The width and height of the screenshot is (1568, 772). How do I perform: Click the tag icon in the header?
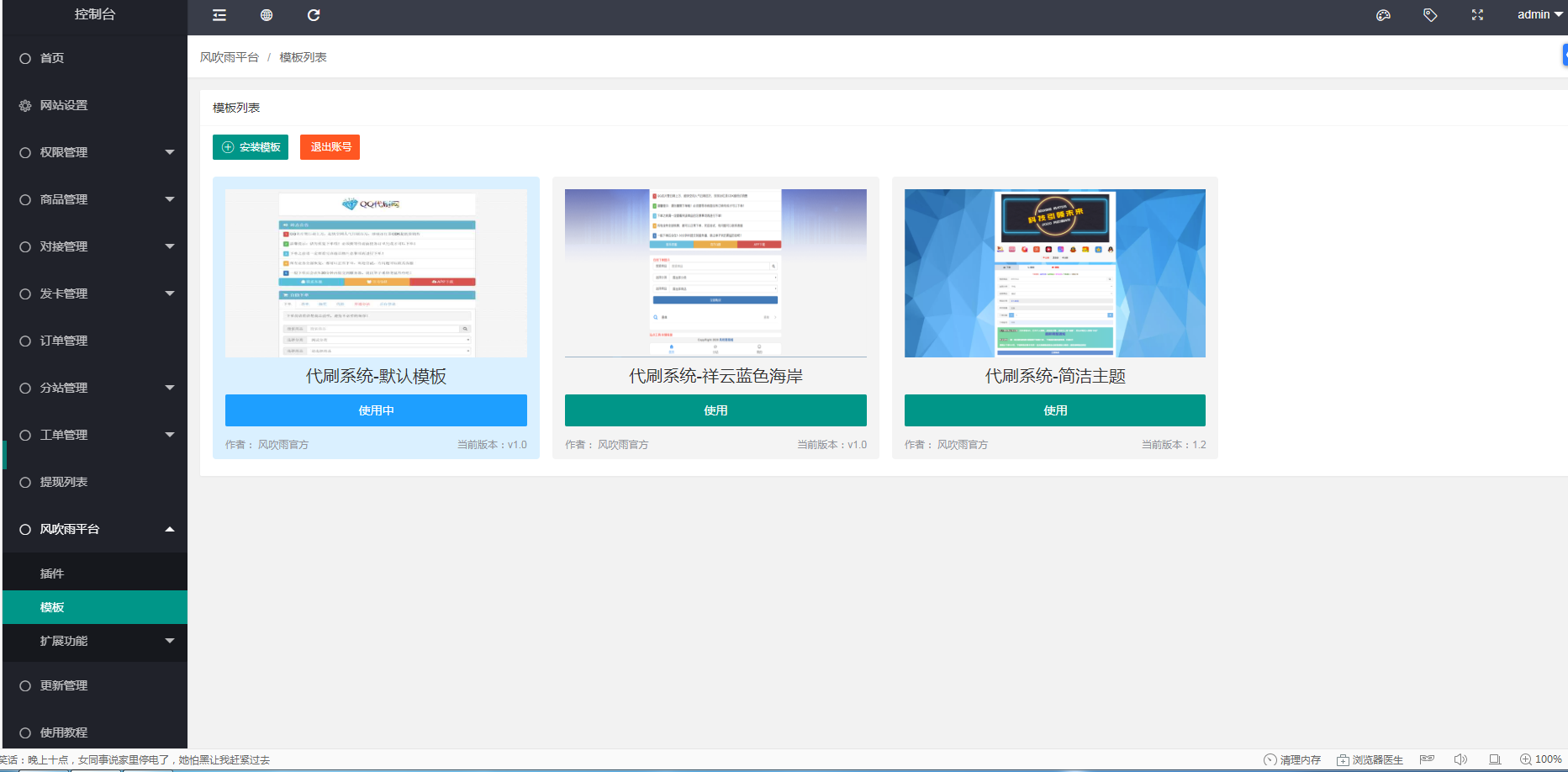[1430, 15]
